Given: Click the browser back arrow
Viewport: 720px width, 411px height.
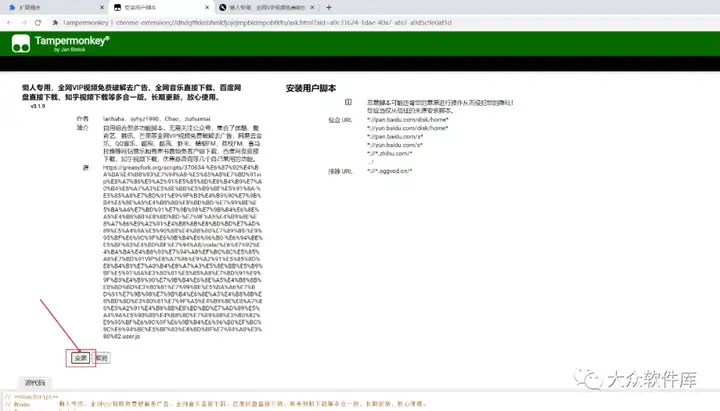Looking at the screenshot, I should coord(10,23).
